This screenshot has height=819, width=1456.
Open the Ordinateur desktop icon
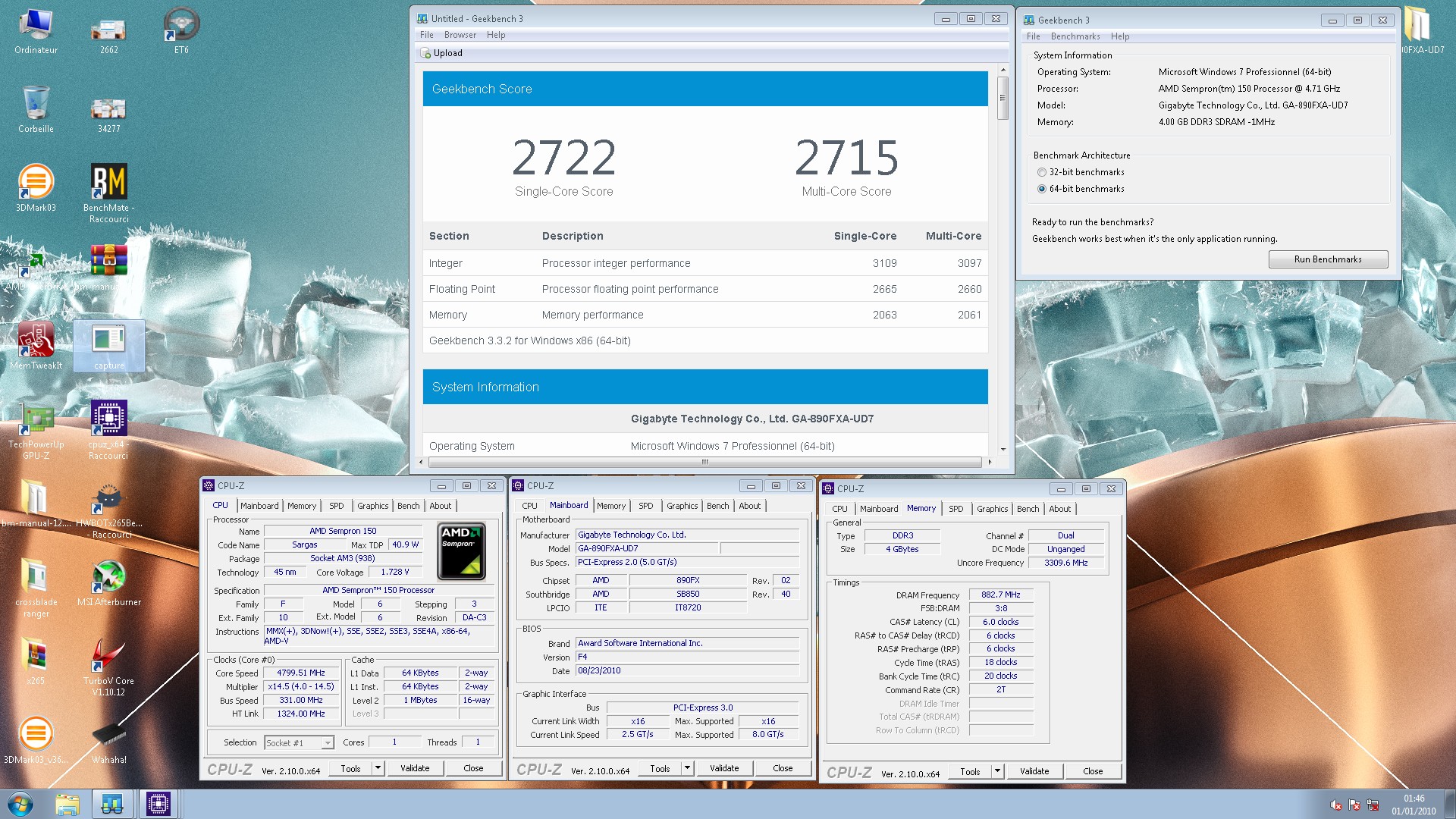tap(36, 32)
